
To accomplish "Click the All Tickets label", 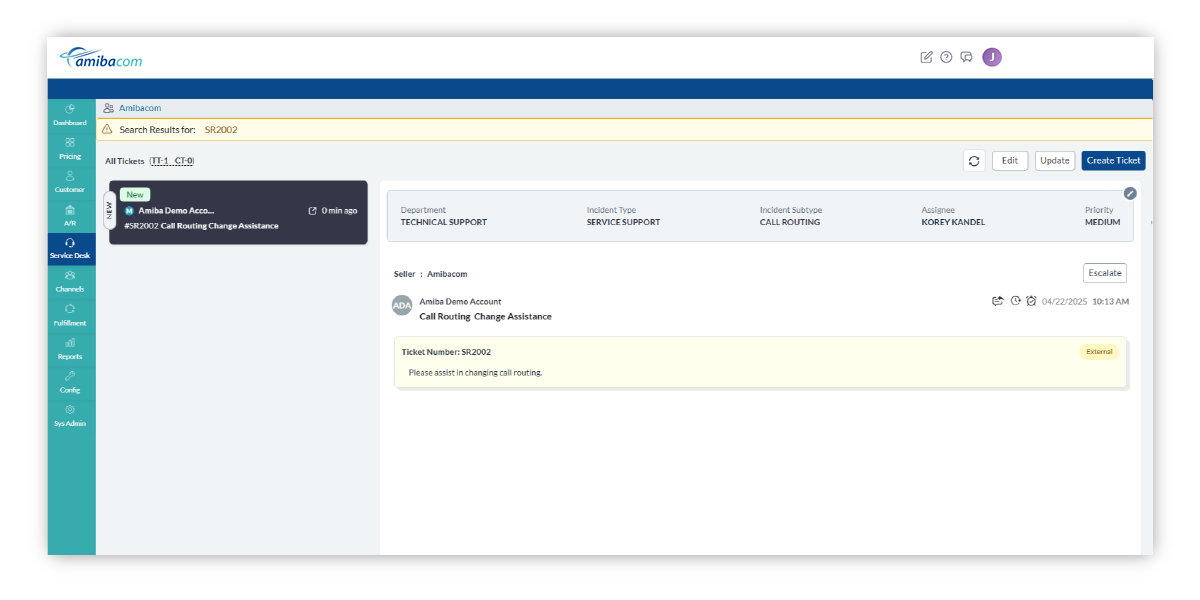I will [x=125, y=161].
